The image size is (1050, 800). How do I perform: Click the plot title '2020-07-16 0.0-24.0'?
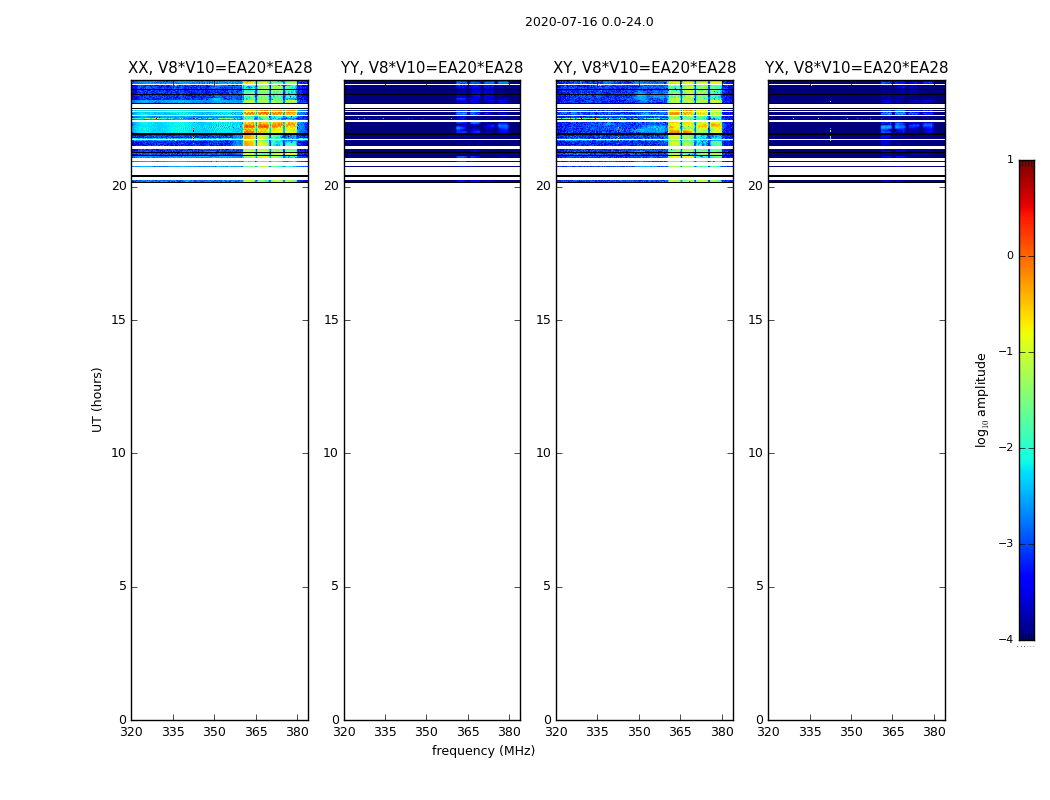pyautogui.click(x=589, y=22)
